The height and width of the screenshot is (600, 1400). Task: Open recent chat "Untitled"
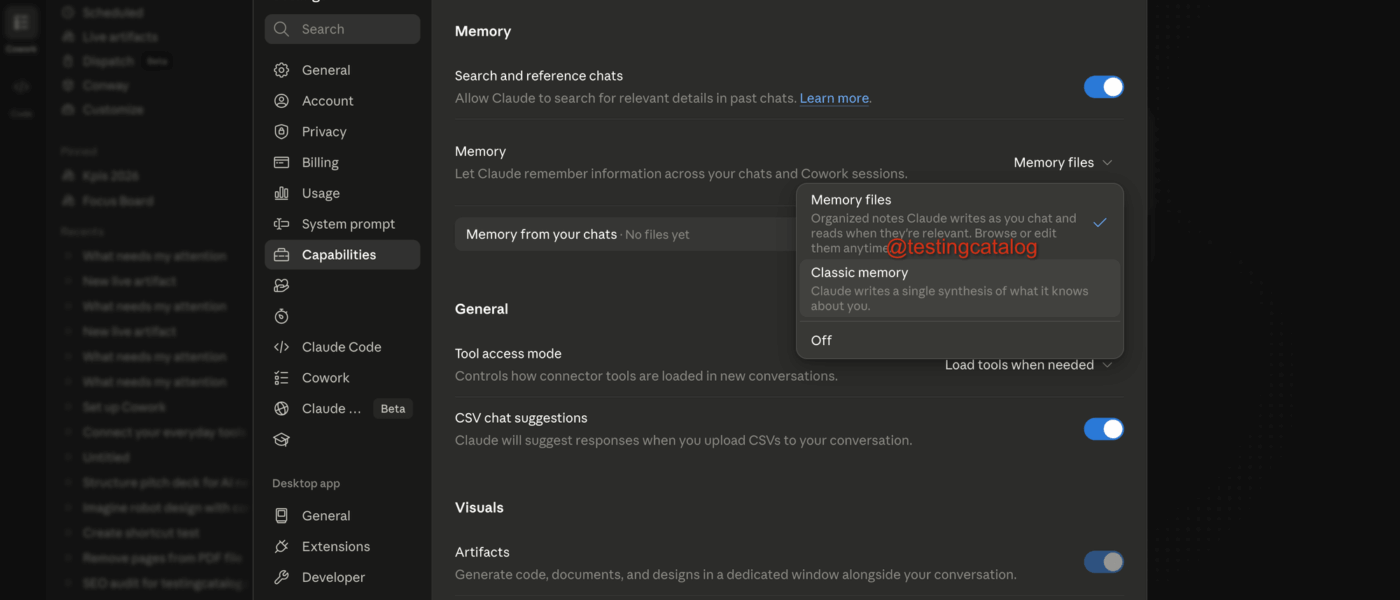pyautogui.click(x=106, y=457)
